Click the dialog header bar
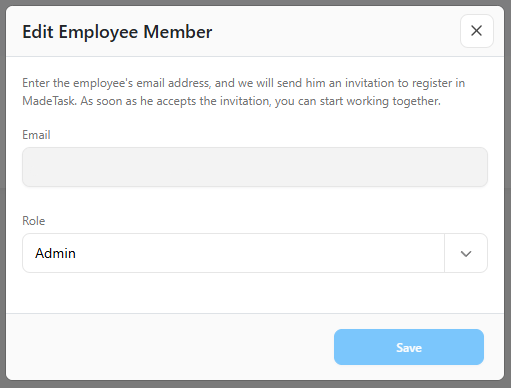Screen dimensions: 511x388 255,31
